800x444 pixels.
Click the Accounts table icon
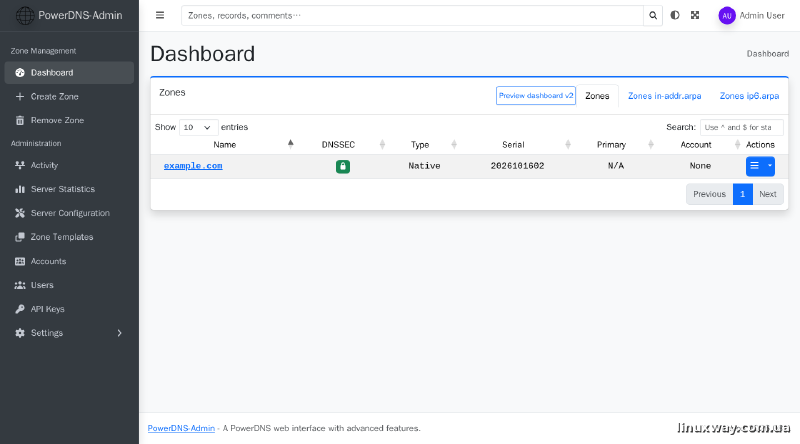tap(20, 261)
